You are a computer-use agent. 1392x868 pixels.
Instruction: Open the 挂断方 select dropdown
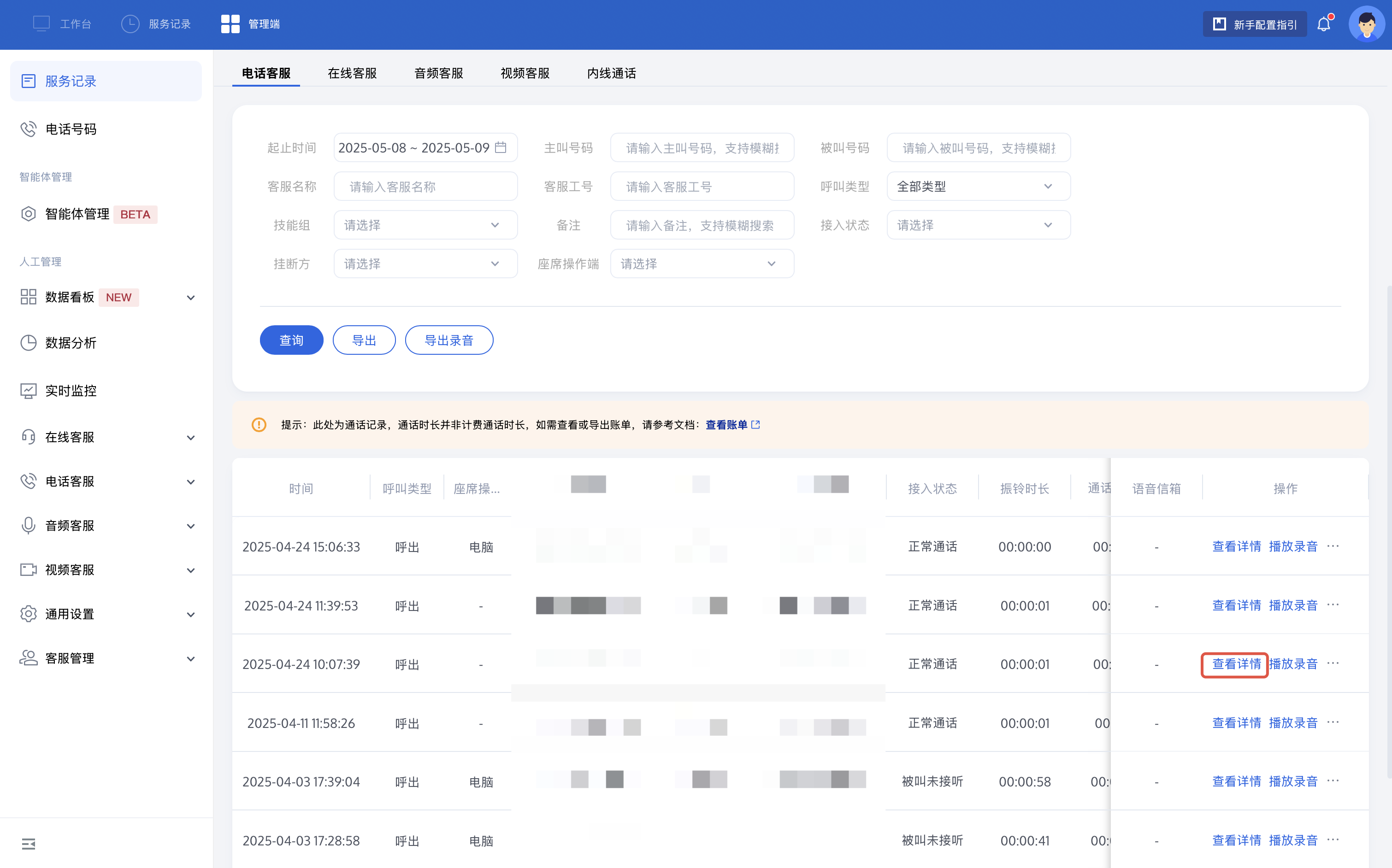pyautogui.click(x=425, y=264)
